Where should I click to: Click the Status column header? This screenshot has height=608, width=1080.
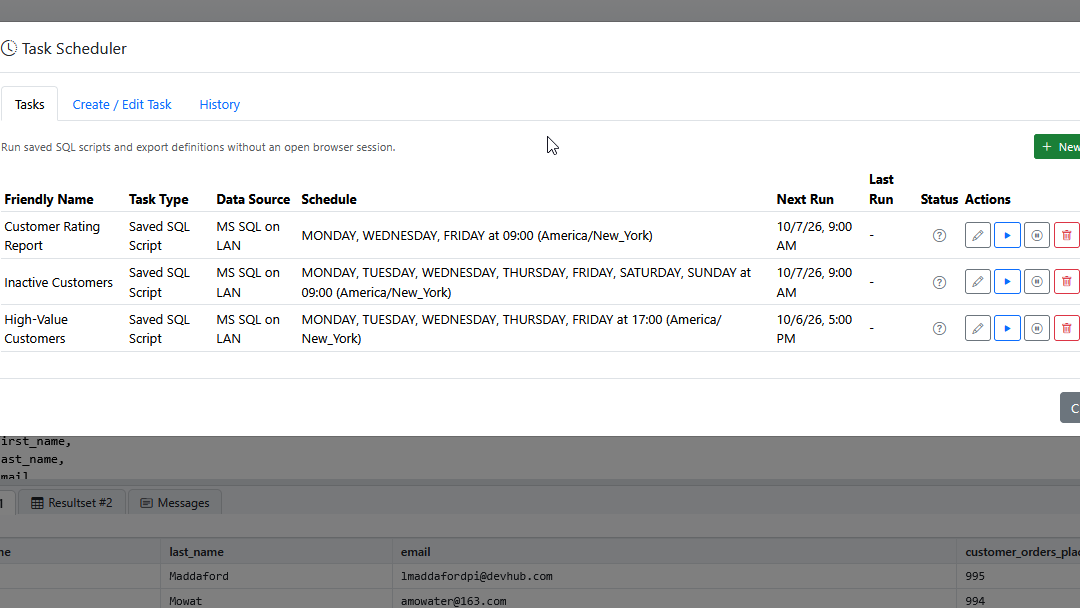point(939,199)
